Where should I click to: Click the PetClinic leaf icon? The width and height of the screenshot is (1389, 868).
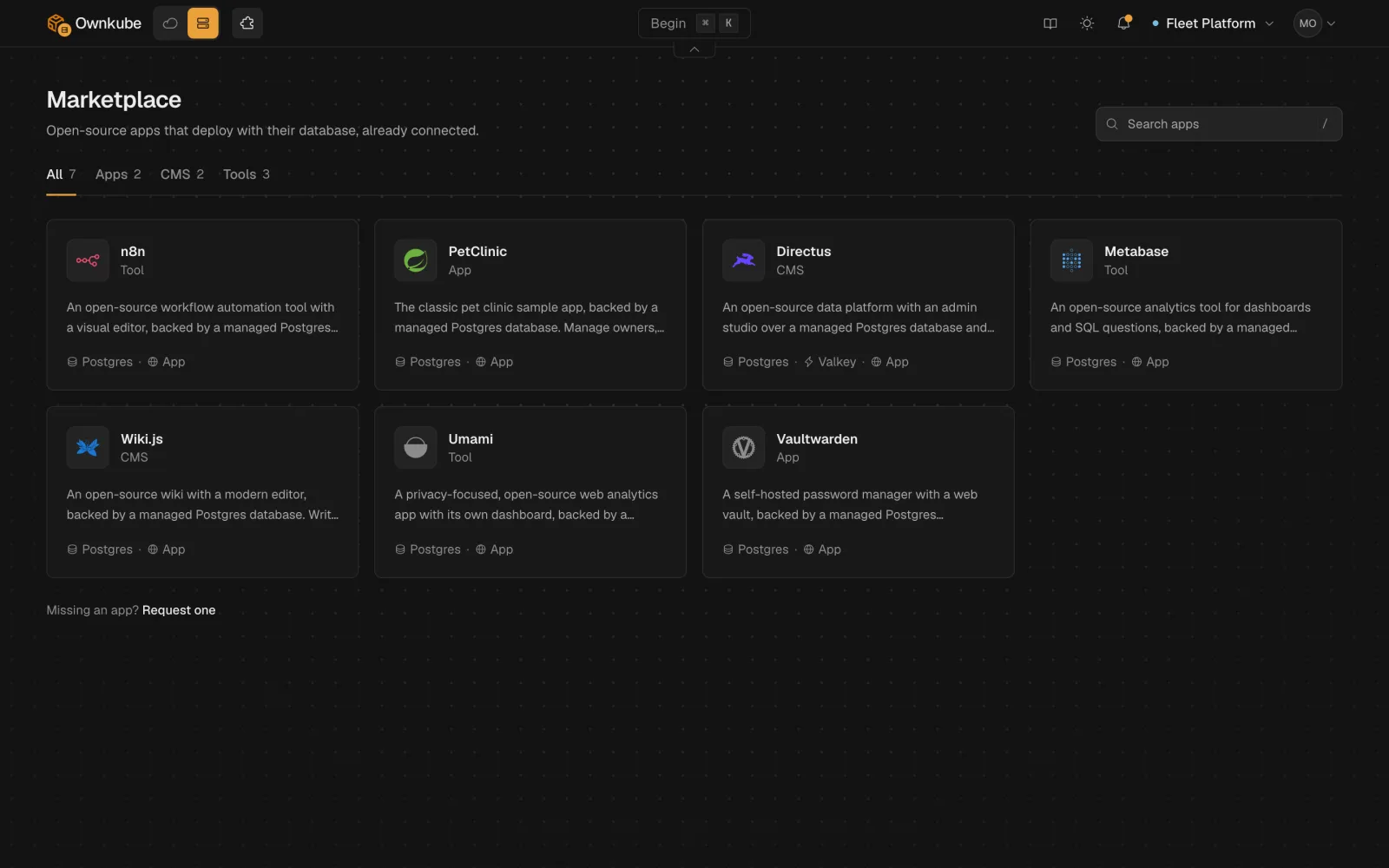(x=416, y=260)
